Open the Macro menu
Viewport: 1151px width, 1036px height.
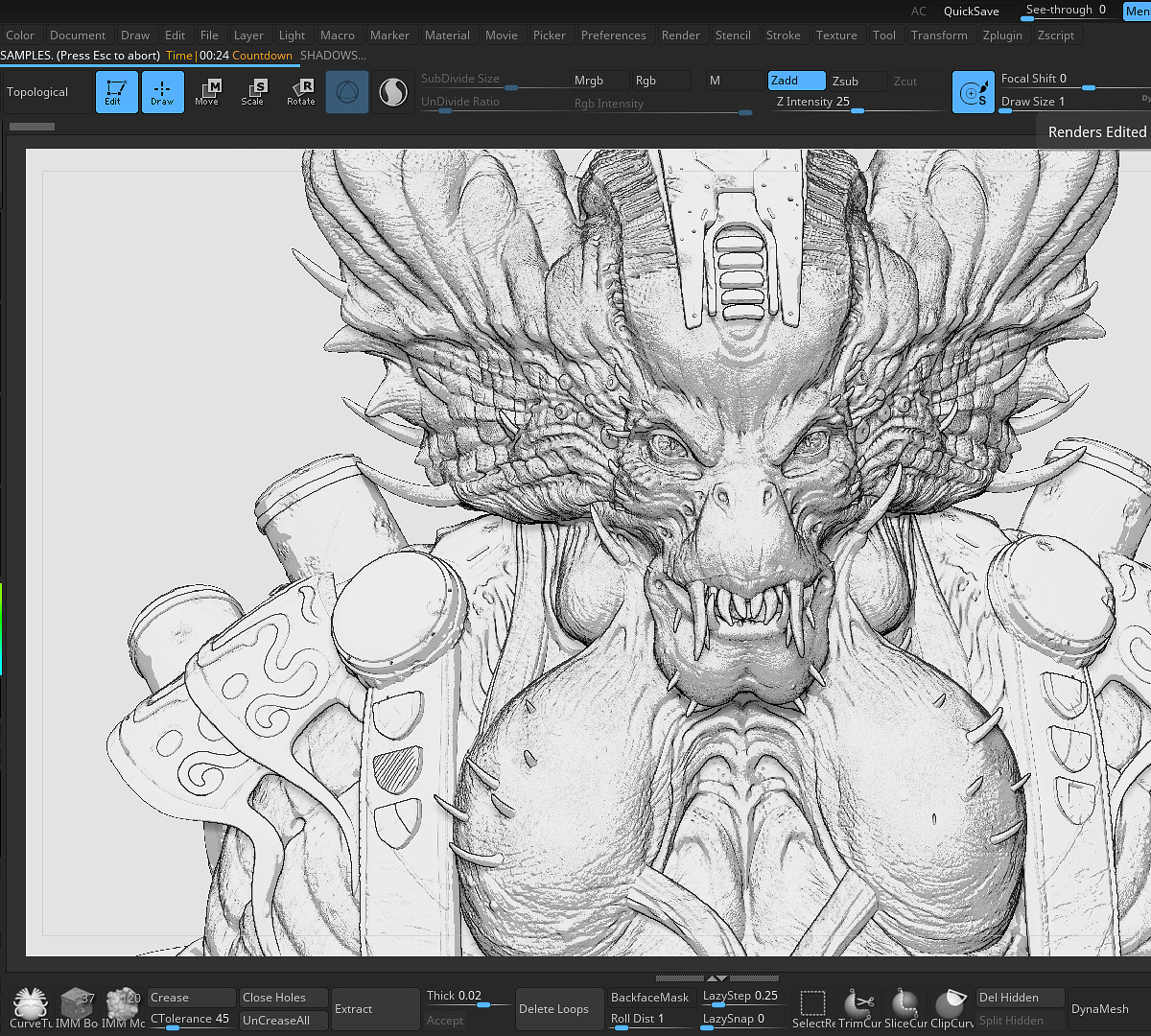(337, 35)
